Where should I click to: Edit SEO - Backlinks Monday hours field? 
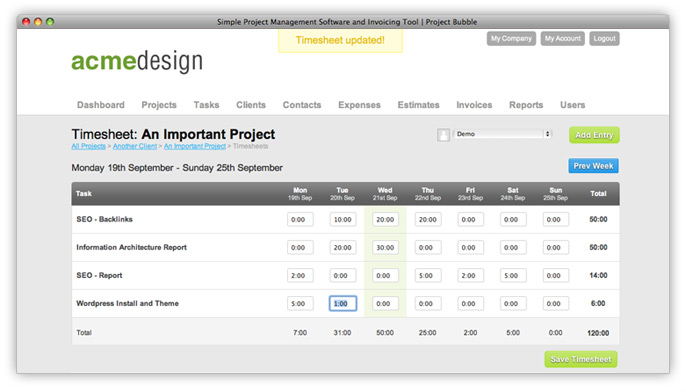tap(300, 219)
